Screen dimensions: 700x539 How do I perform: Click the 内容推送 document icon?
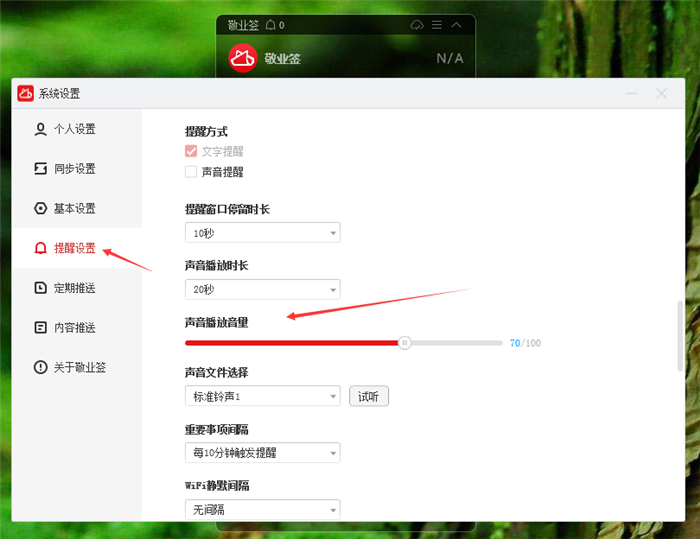(x=41, y=328)
